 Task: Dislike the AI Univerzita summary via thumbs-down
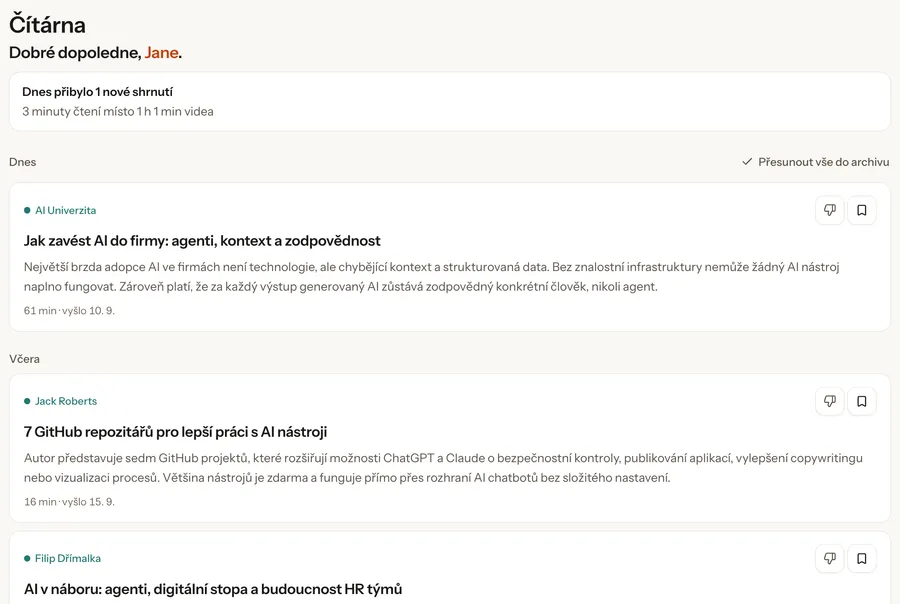tap(829, 210)
